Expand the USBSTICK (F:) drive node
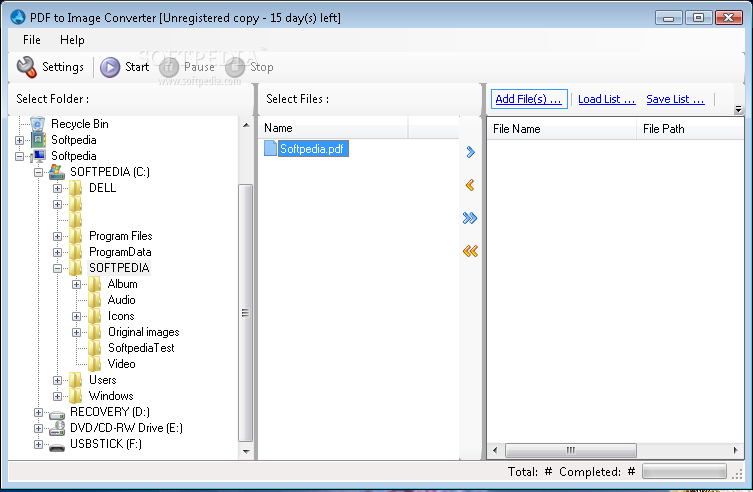753x492 pixels. (x=38, y=444)
